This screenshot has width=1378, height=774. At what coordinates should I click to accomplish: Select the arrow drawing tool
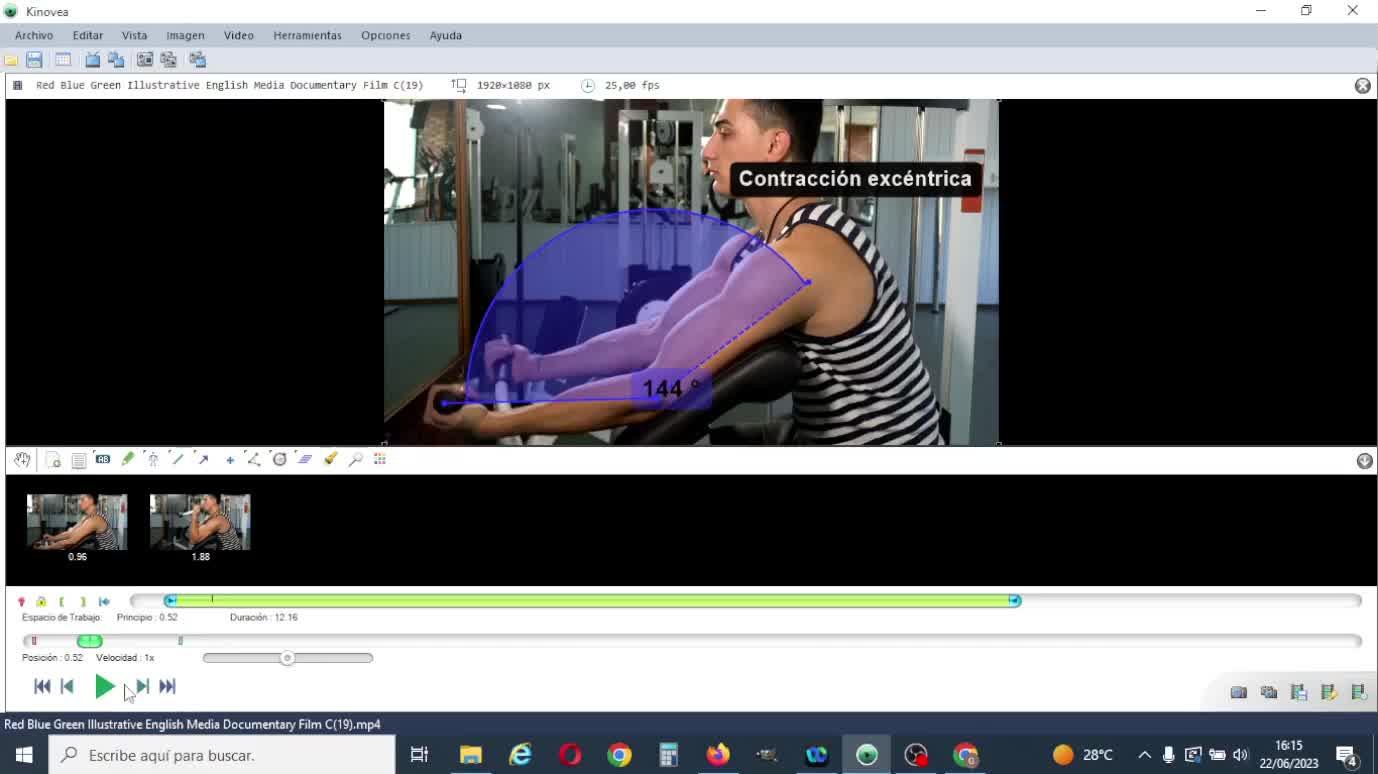[203, 459]
